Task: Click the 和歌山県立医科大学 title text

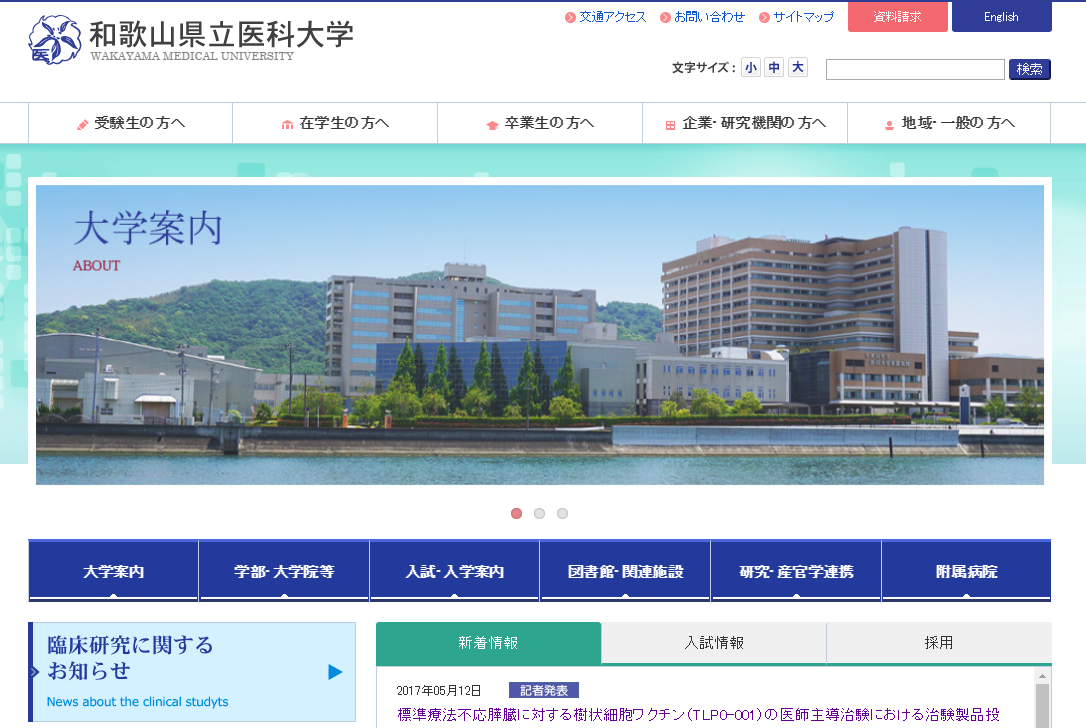Action: coord(222,34)
